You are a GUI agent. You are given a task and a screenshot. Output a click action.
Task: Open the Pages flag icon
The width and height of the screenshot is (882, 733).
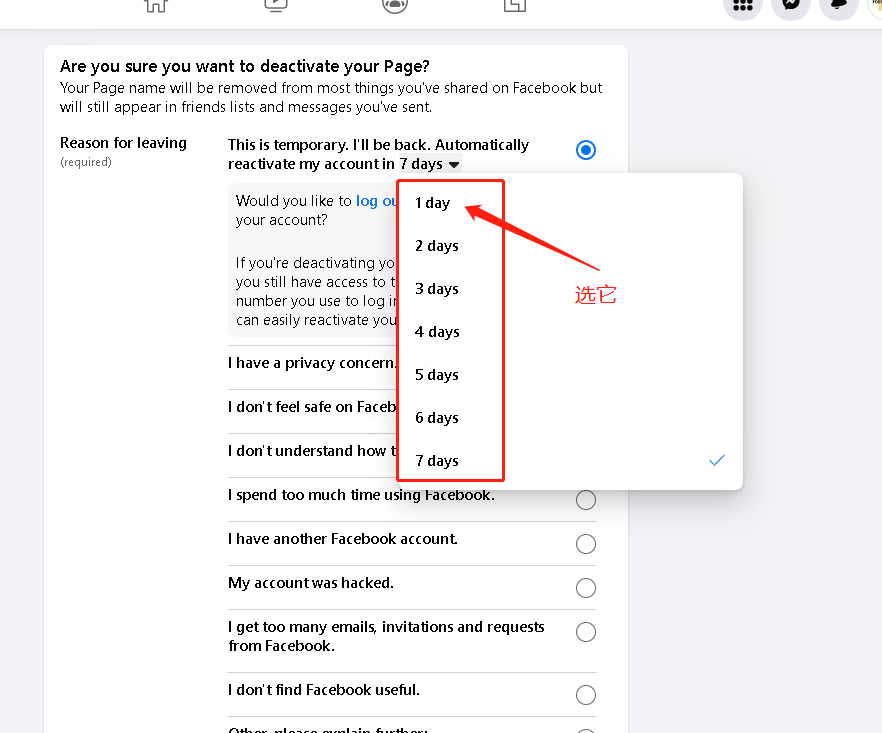click(x=515, y=4)
